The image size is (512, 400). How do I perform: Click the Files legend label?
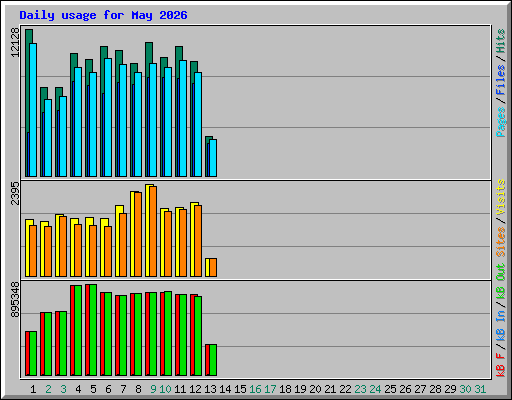coord(501,80)
